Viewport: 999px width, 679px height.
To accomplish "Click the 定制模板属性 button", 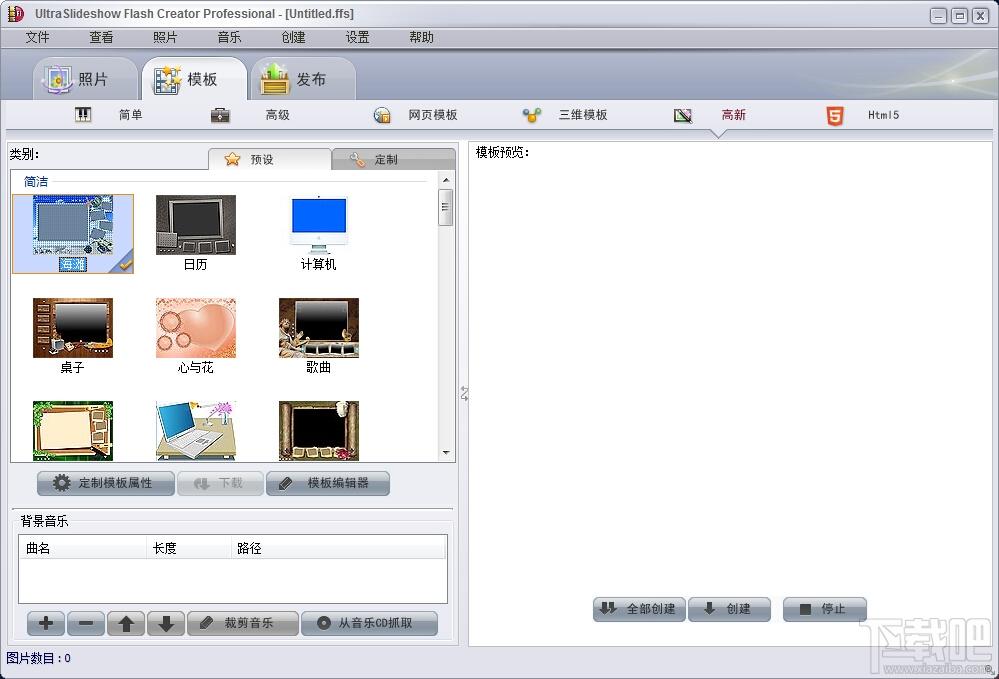I will tap(105, 483).
